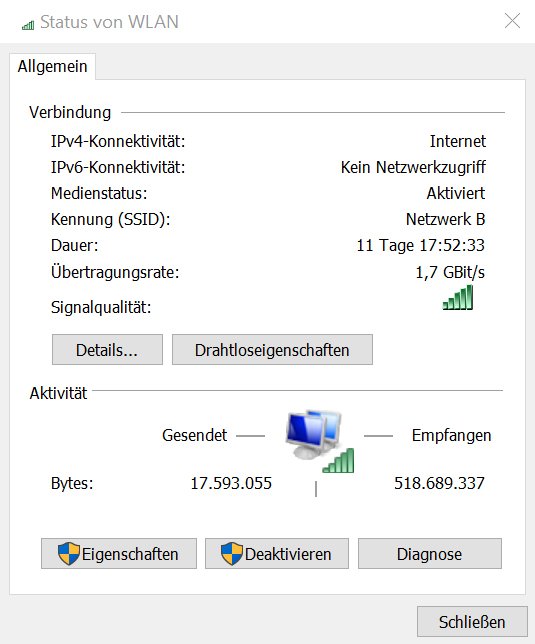Click the Übertragungsrate value 1,7 GBit/s
The width and height of the screenshot is (535, 644).
tap(450, 272)
